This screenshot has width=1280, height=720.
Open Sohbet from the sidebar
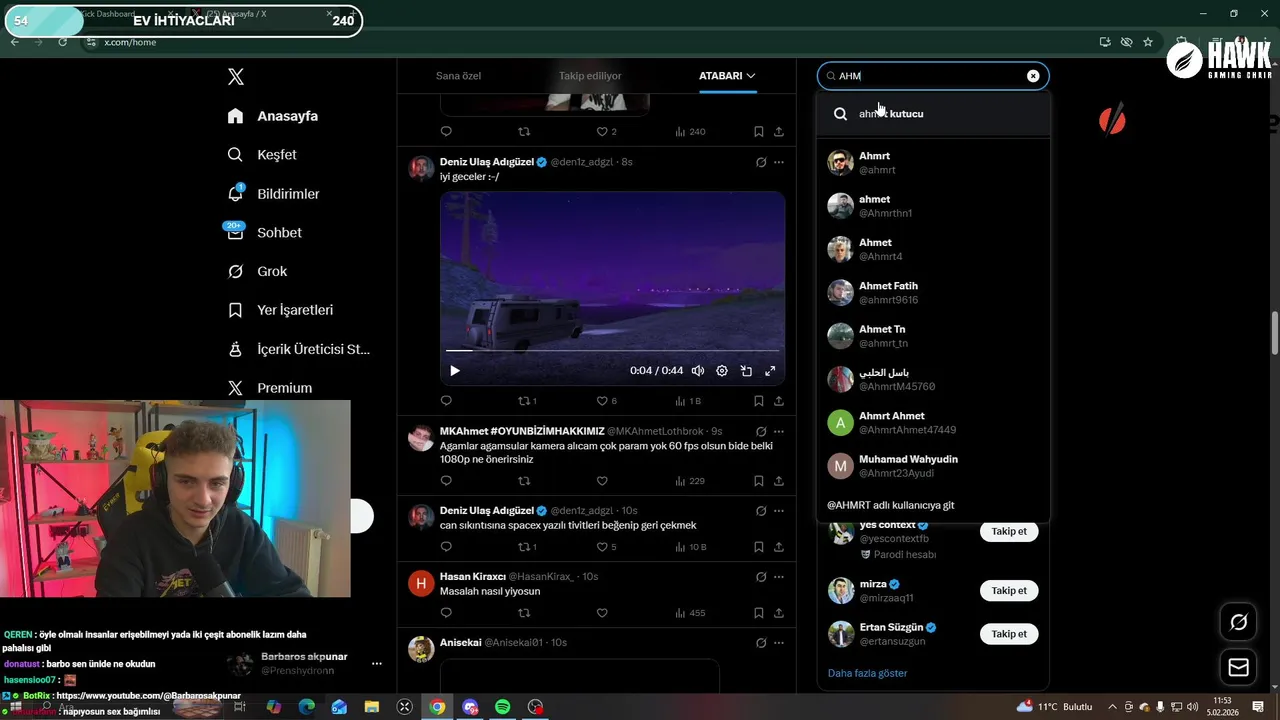pyautogui.click(x=264, y=232)
